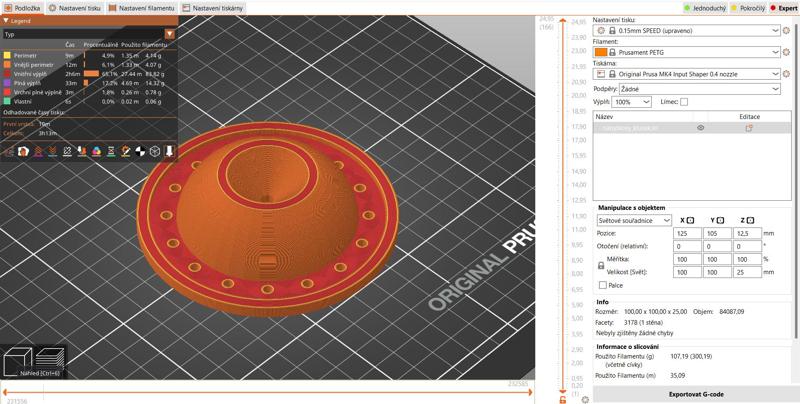Open the Nastavení tisku tab
Screen dimensions: 800x404
[74, 8]
